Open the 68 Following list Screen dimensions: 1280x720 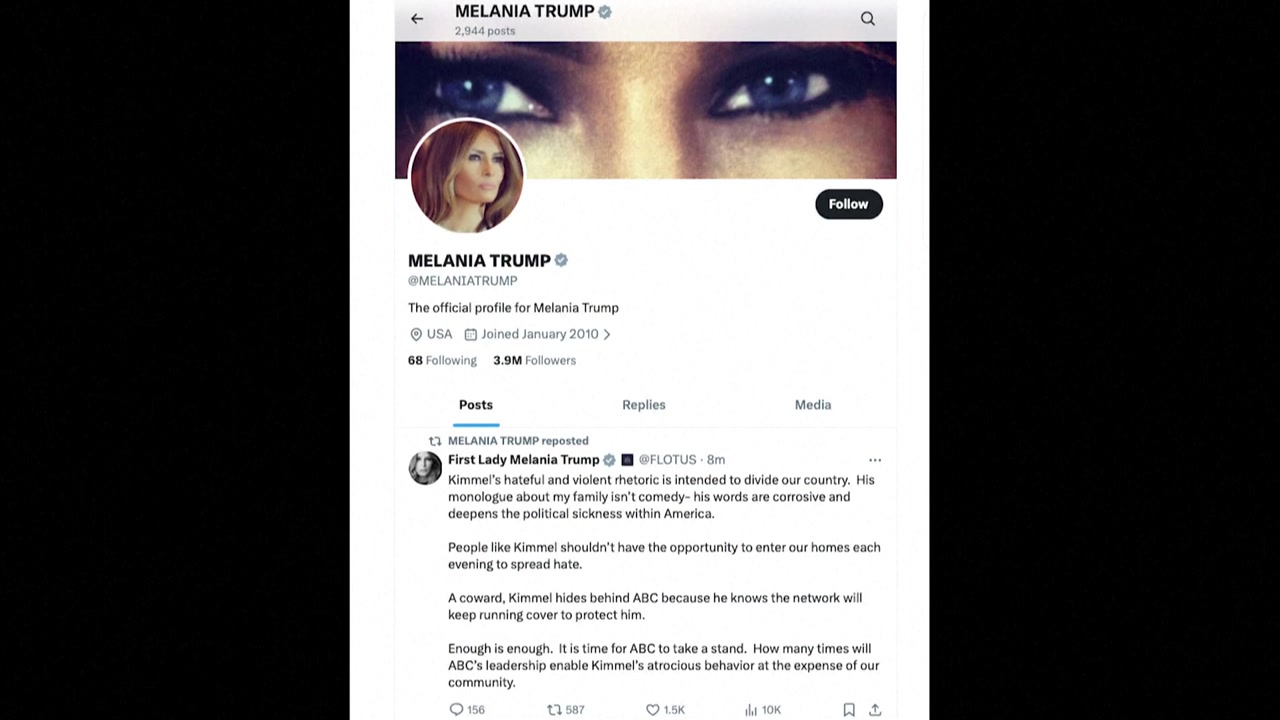[442, 360]
